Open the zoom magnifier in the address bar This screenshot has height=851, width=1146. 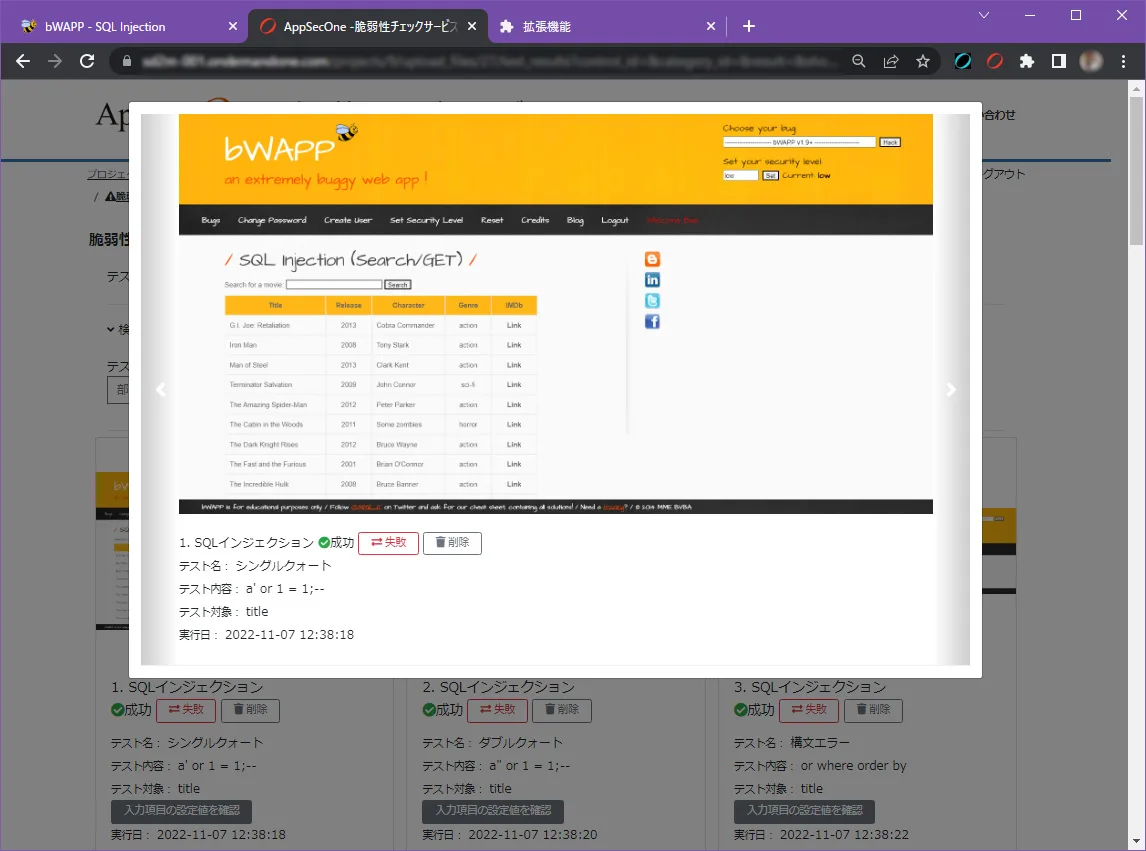[859, 61]
